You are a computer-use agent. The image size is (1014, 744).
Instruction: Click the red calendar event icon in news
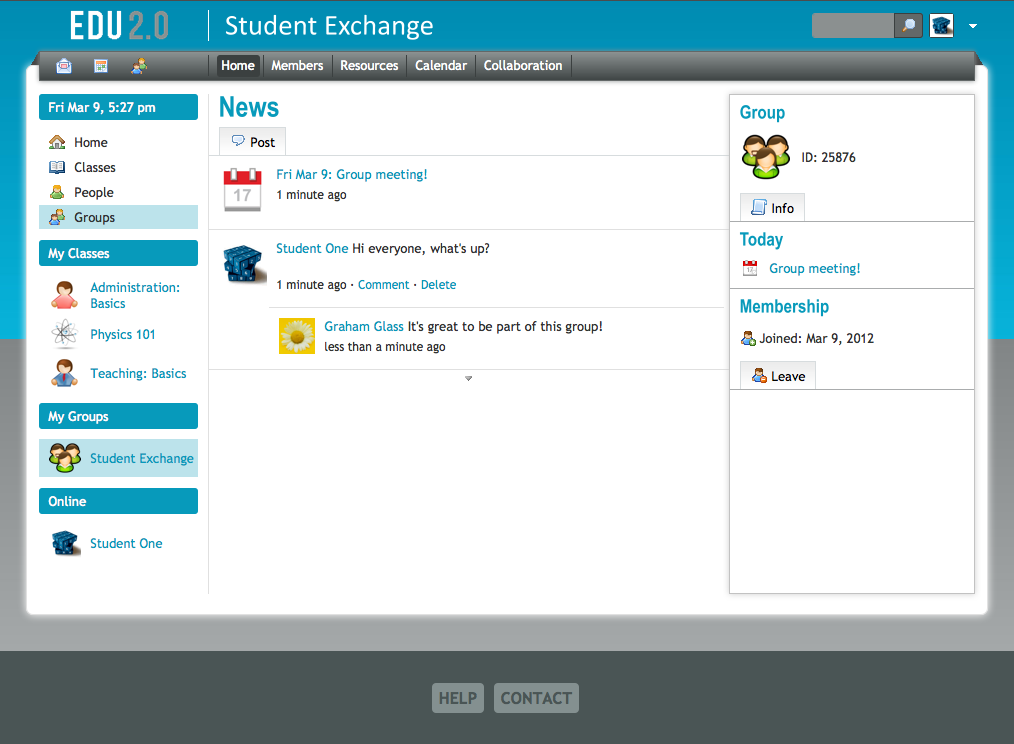pyautogui.click(x=242, y=189)
